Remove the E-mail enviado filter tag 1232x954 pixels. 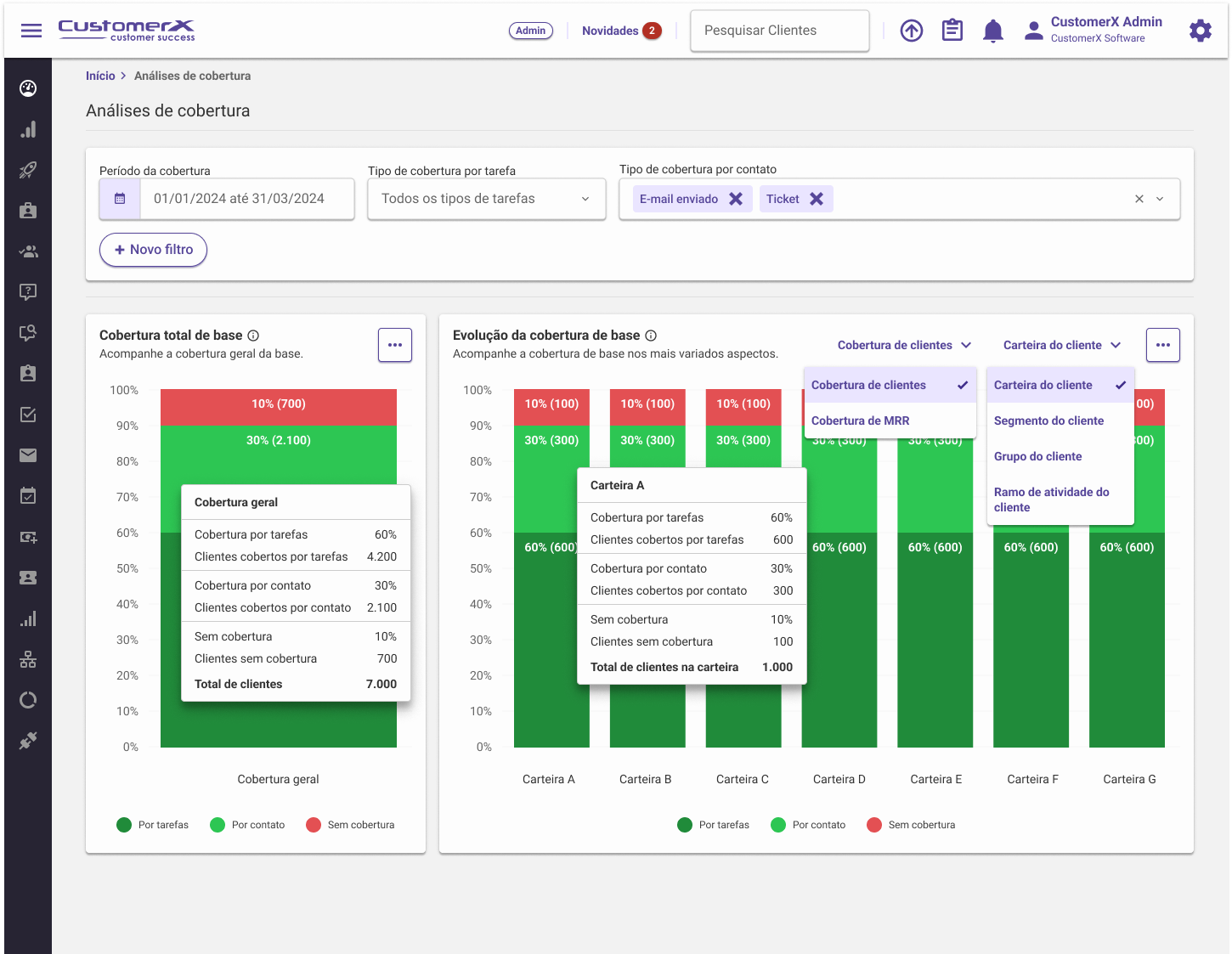tap(736, 199)
